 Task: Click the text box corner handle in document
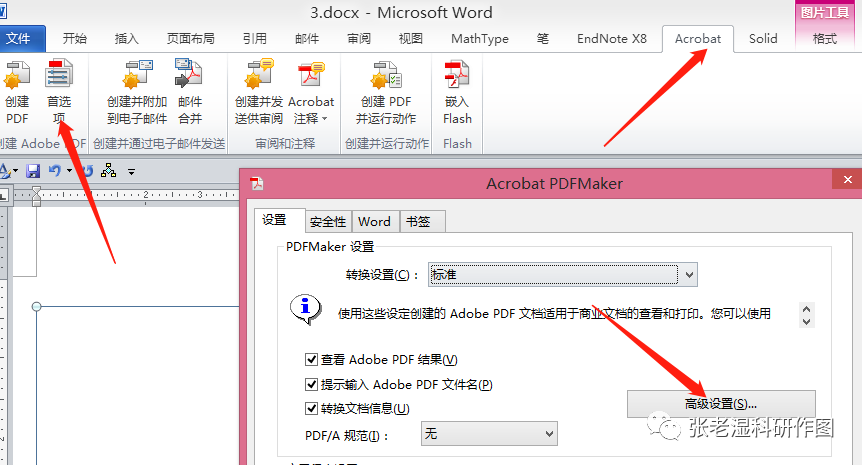coord(36,307)
